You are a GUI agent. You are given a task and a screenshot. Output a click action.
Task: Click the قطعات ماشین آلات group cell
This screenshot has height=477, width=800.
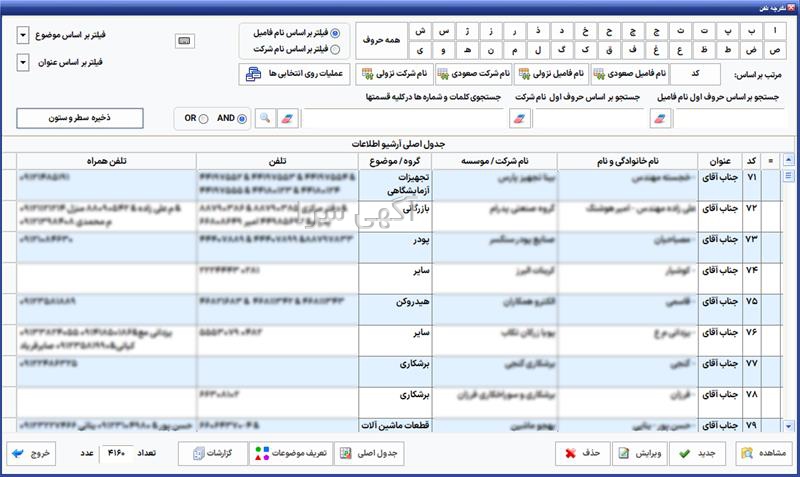395,425
